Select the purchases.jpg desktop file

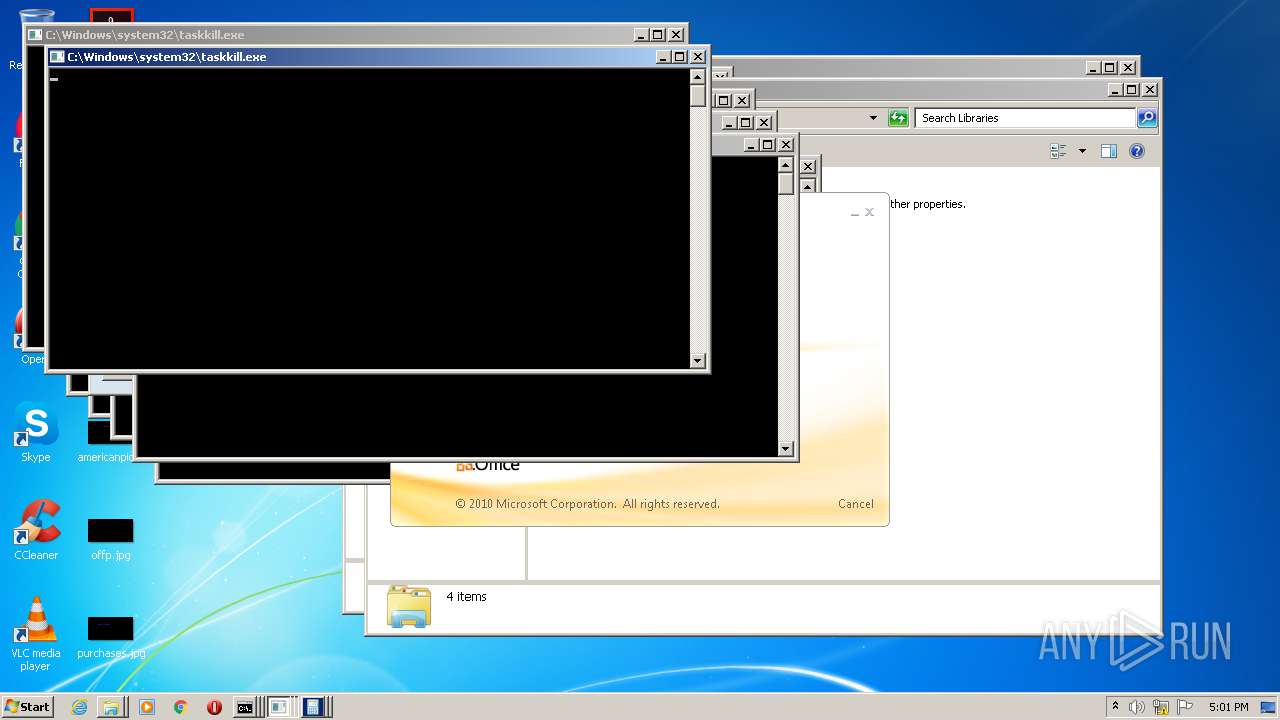tap(111, 638)
